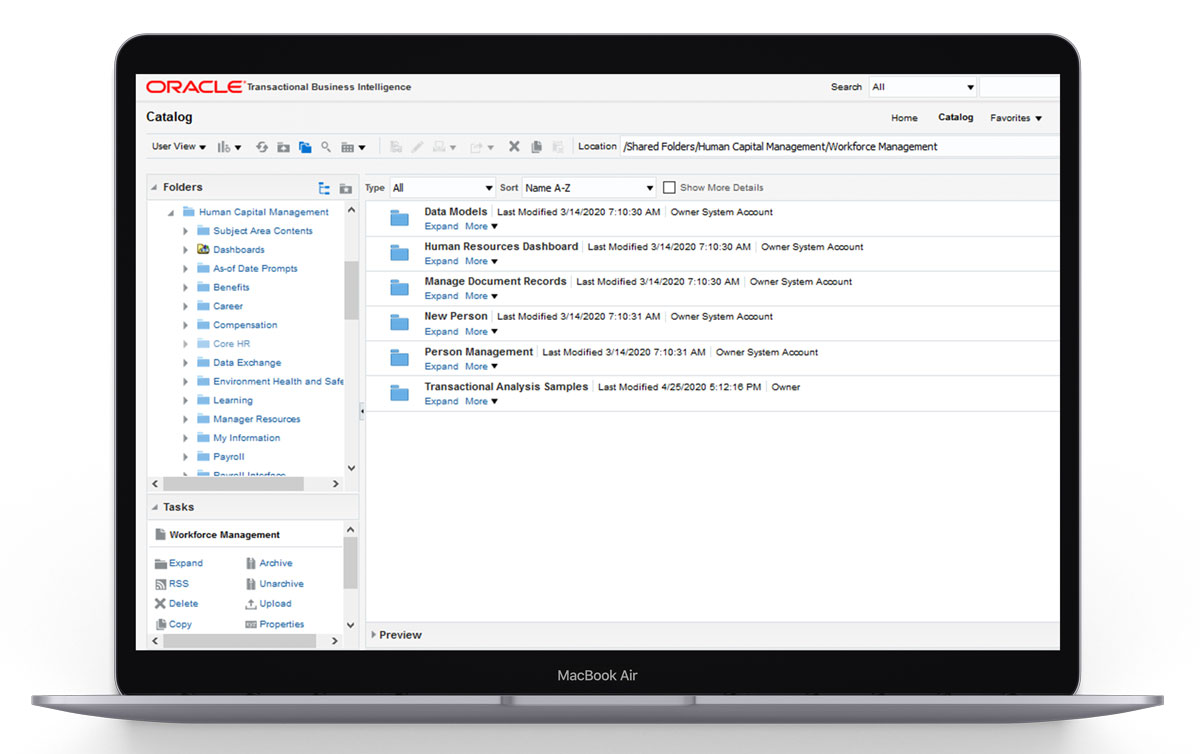Open the Favorites menu

pos(1016,118)
